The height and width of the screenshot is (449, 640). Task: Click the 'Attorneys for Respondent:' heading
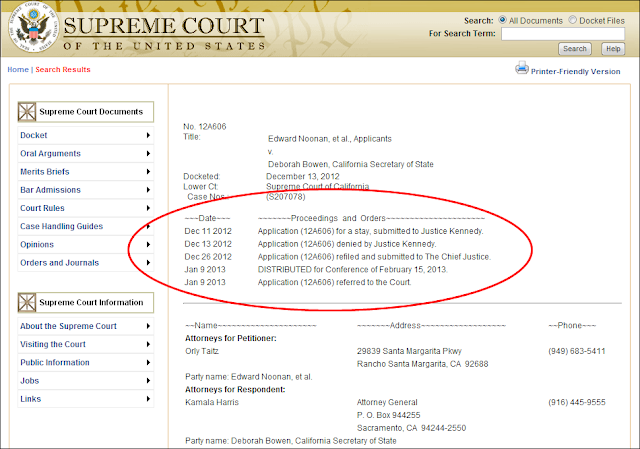click(x=235, y=389)
